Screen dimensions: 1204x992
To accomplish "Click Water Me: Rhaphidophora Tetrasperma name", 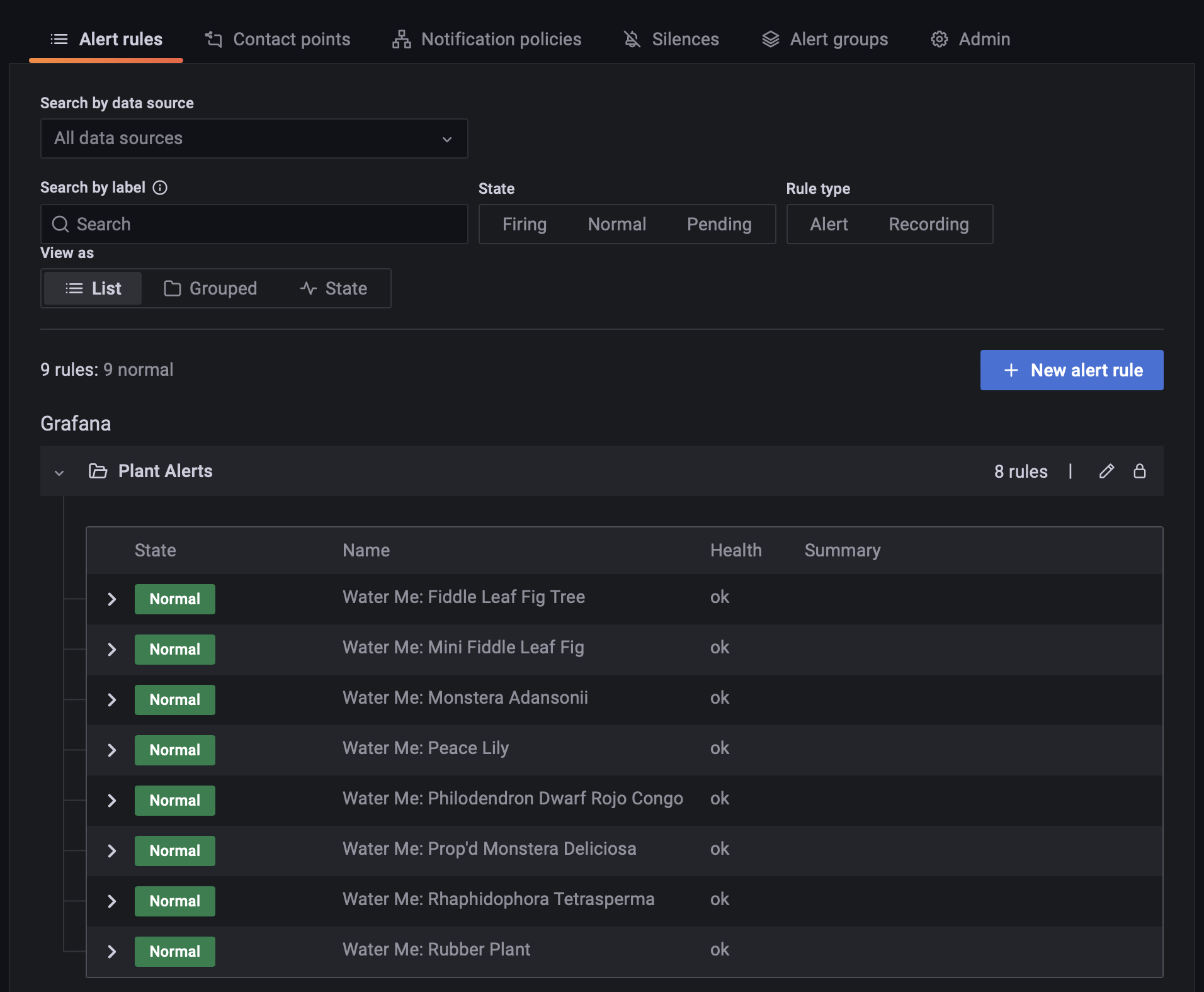I will coord(498,899).
